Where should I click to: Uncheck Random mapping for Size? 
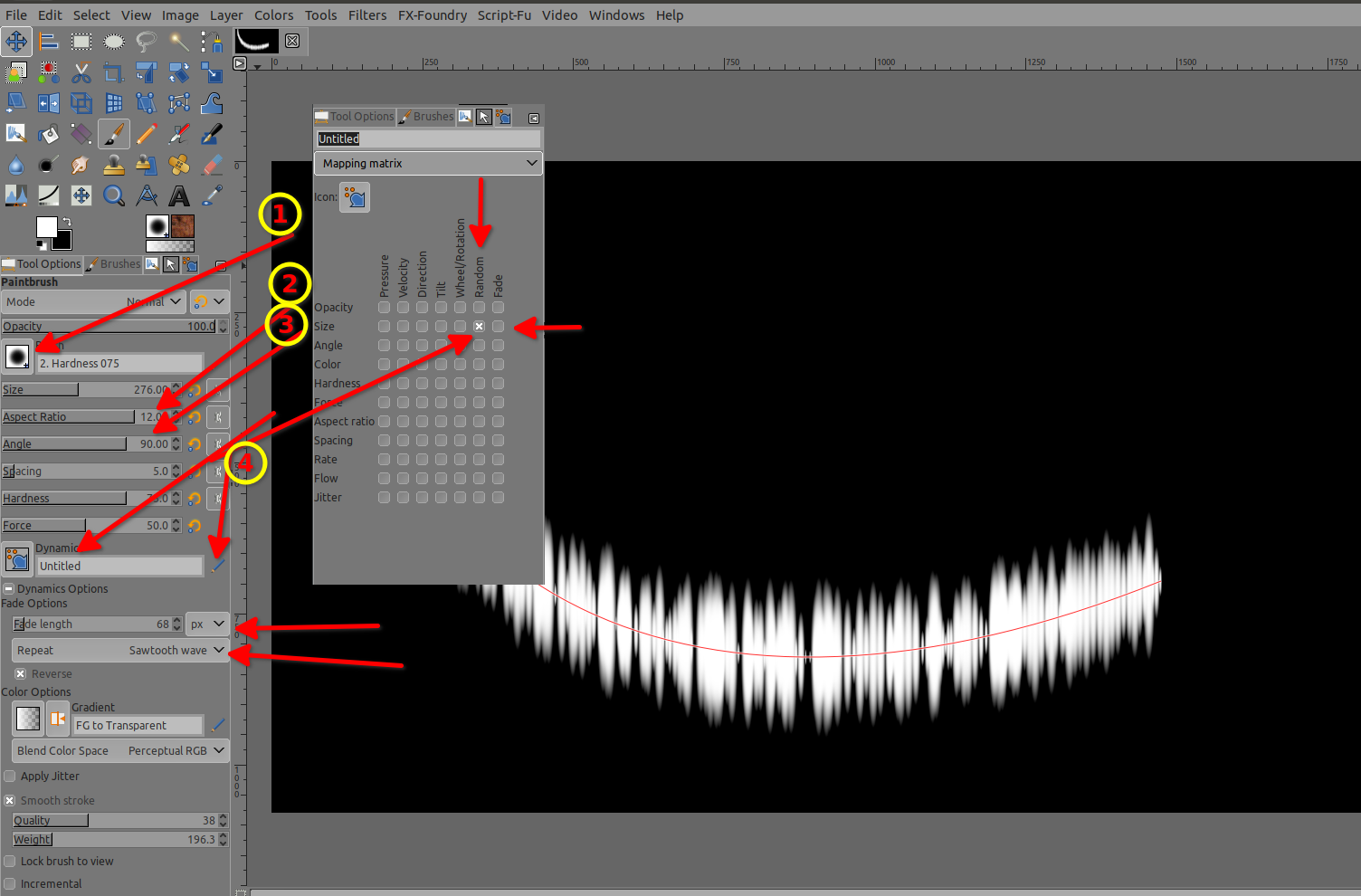[x=479, y=327]
